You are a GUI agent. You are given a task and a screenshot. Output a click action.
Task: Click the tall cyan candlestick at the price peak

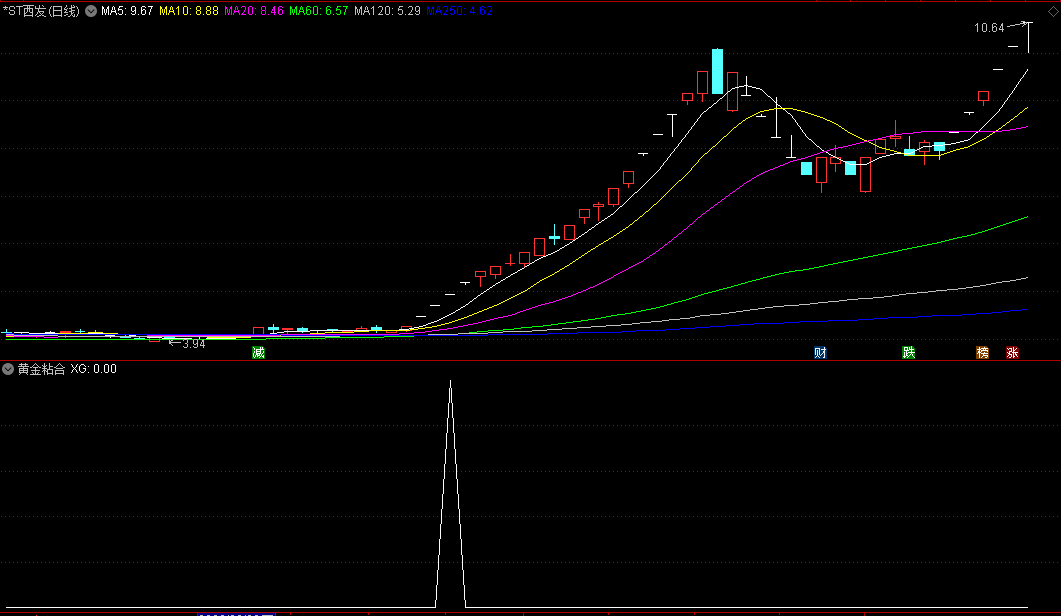pos(717,71)
